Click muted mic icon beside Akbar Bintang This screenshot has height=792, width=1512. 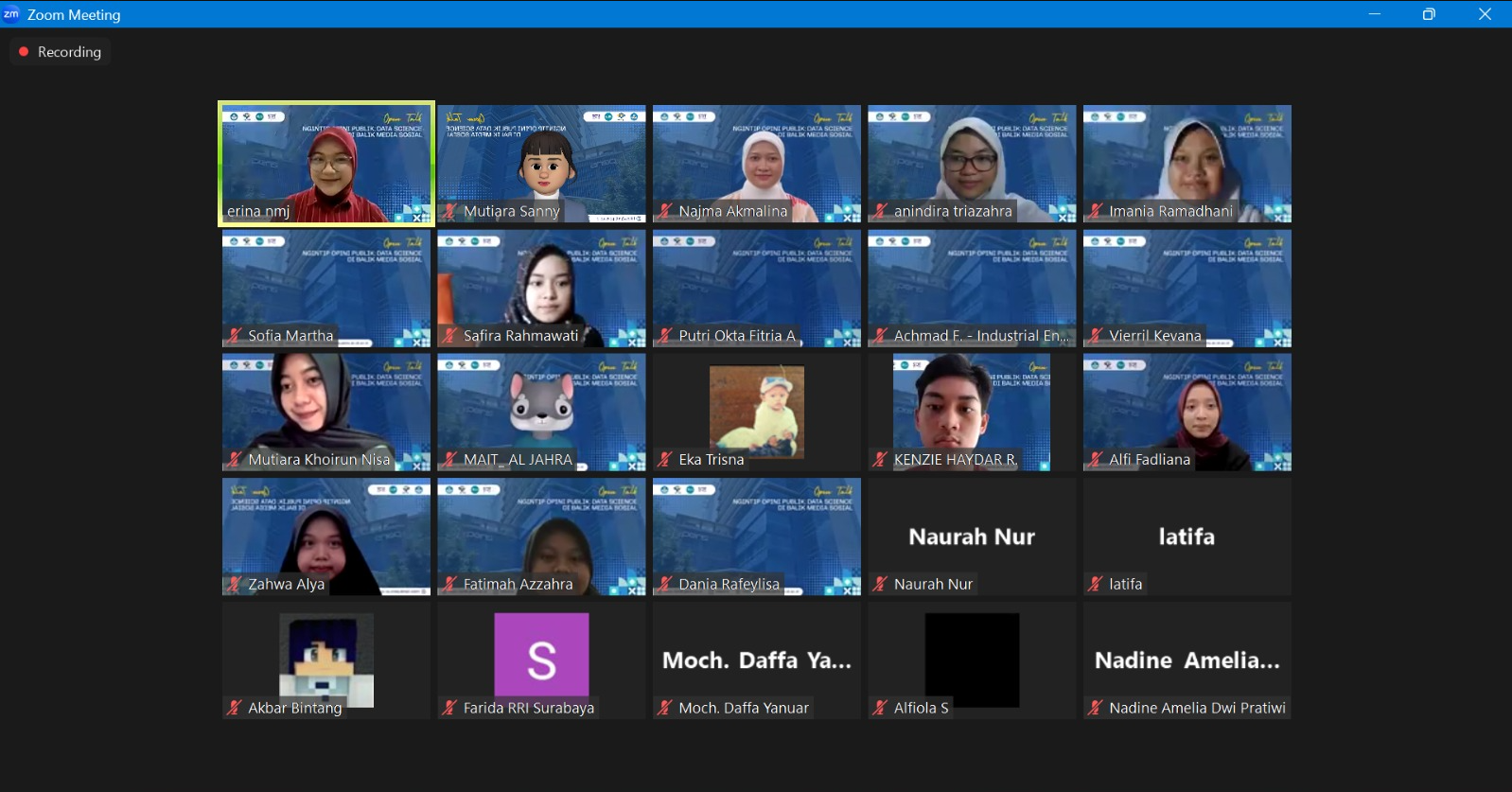point(235,707)
